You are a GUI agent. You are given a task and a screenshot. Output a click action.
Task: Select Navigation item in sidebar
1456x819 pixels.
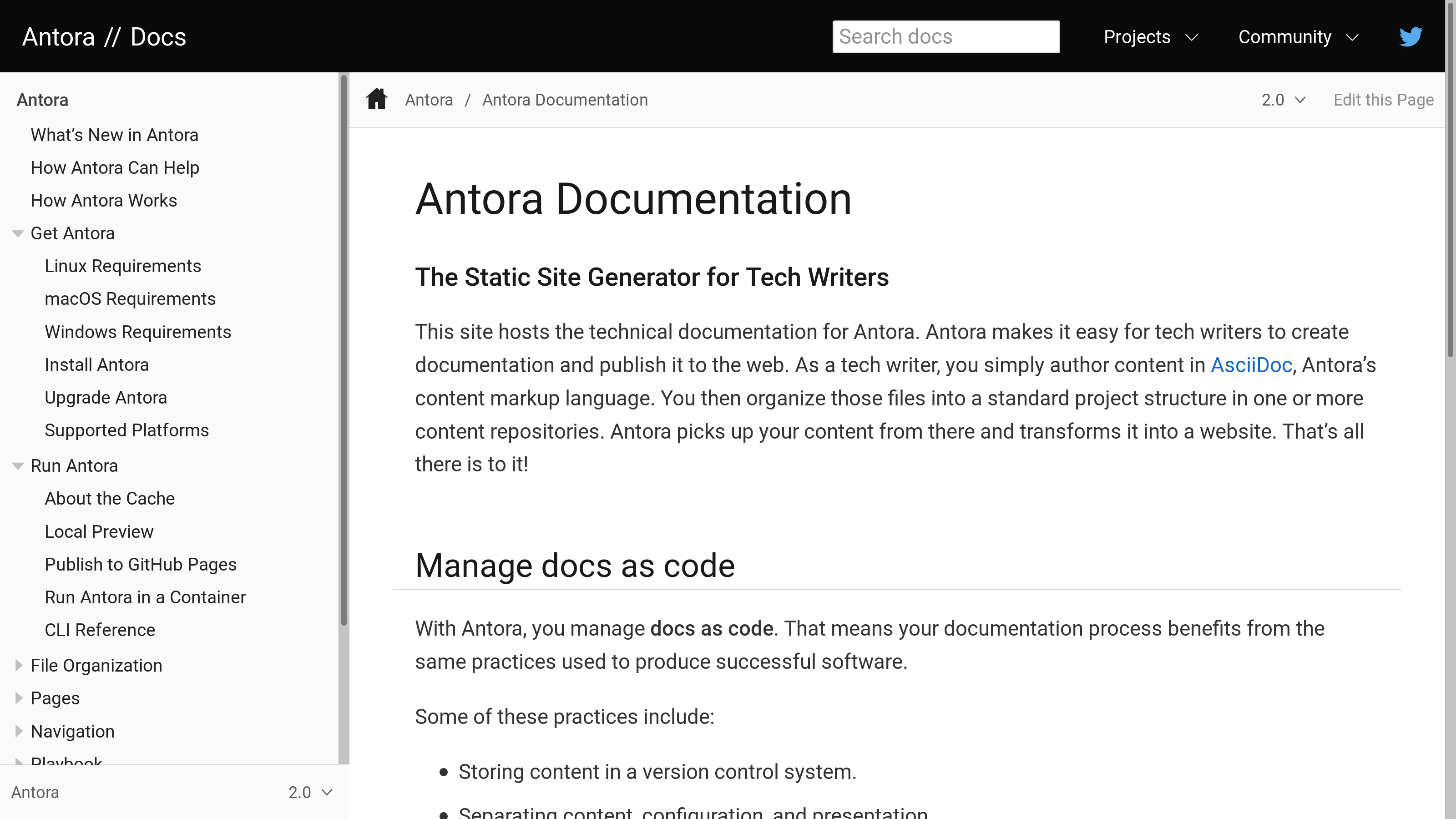pos(72,732)
